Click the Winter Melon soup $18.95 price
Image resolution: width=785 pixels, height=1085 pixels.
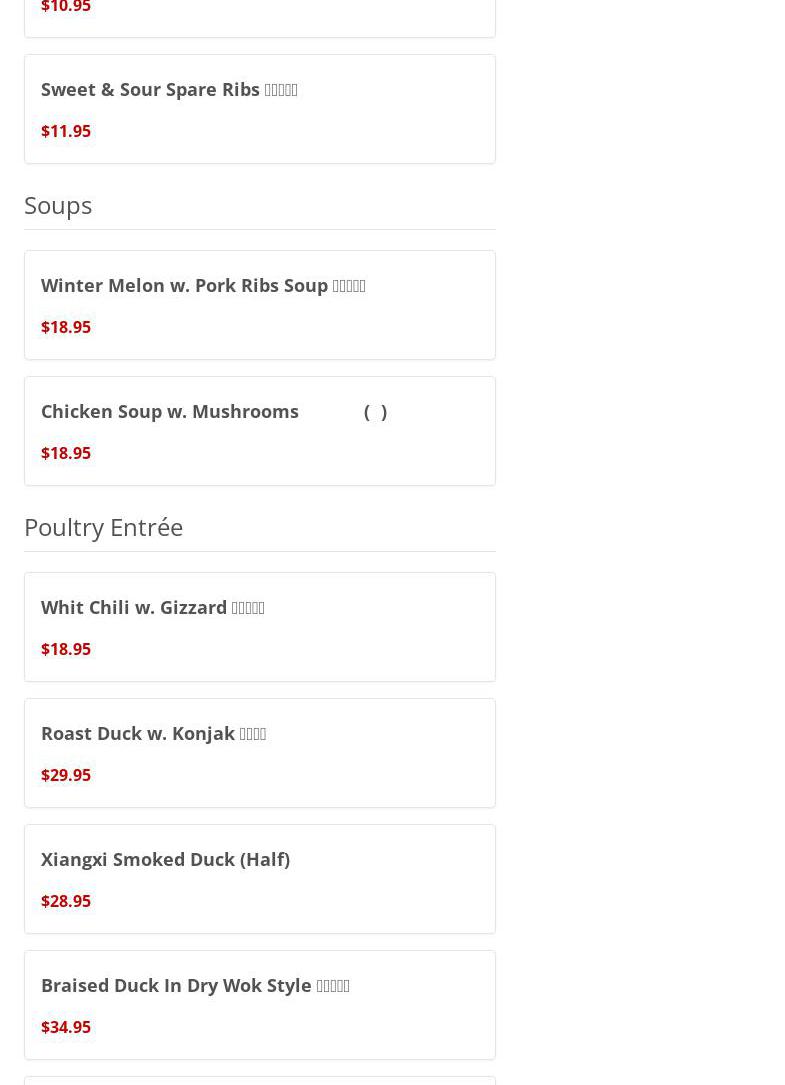(x=66, y=327)
